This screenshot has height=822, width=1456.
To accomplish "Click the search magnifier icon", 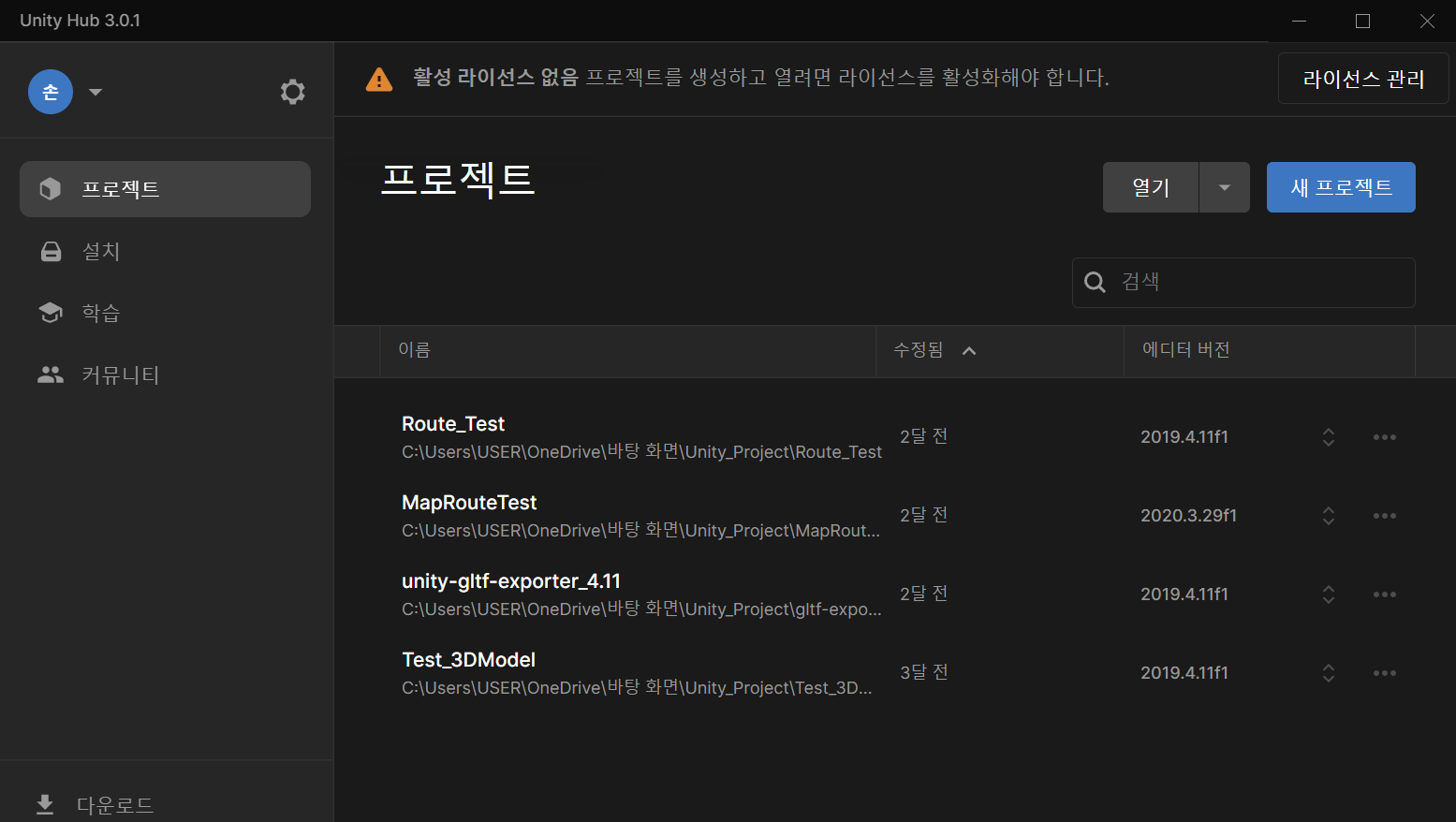I will tap(1095, 282).
